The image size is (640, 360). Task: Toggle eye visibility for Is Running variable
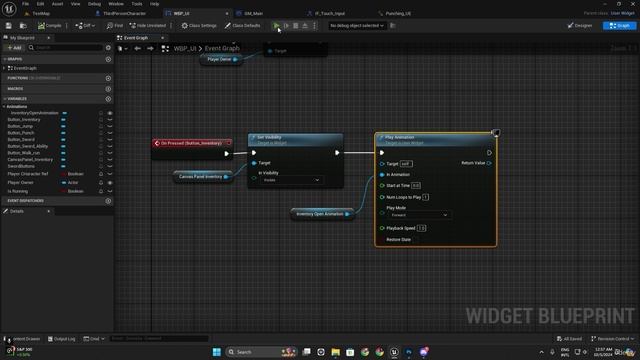(x=110, y=191)
